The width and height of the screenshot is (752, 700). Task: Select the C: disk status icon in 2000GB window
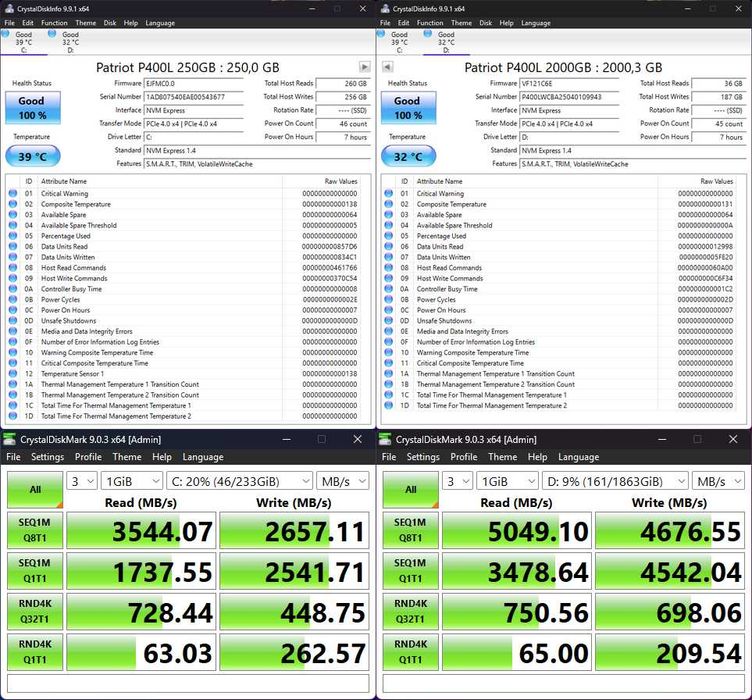[381, 34]
